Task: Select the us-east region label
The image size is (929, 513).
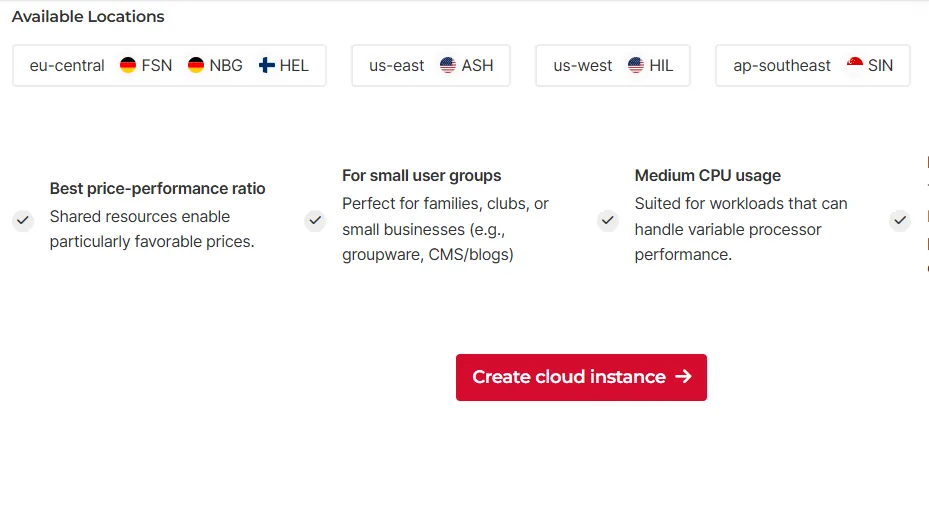Action: tap(396, 66)
